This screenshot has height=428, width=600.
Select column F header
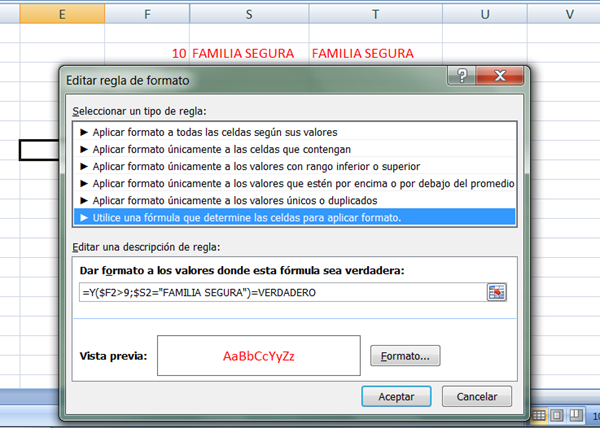coord(147,14)
